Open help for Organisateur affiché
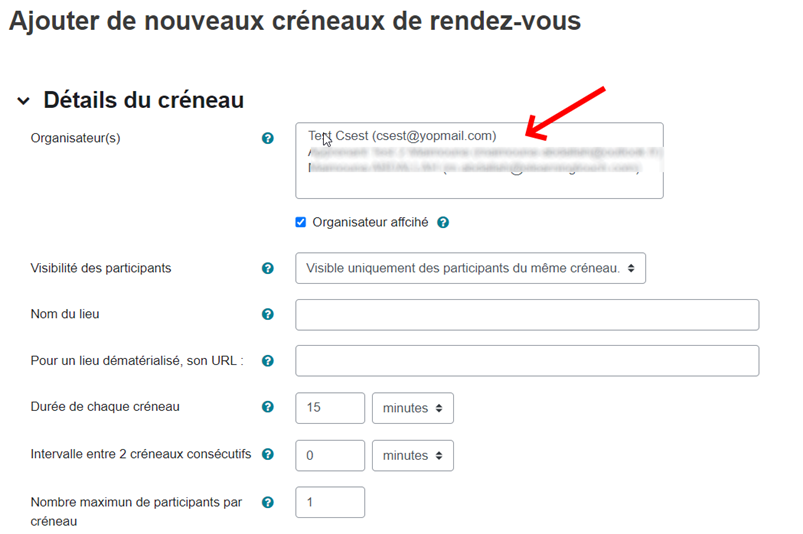The height and width of the screenshot is (534, 803). point(443,222)
